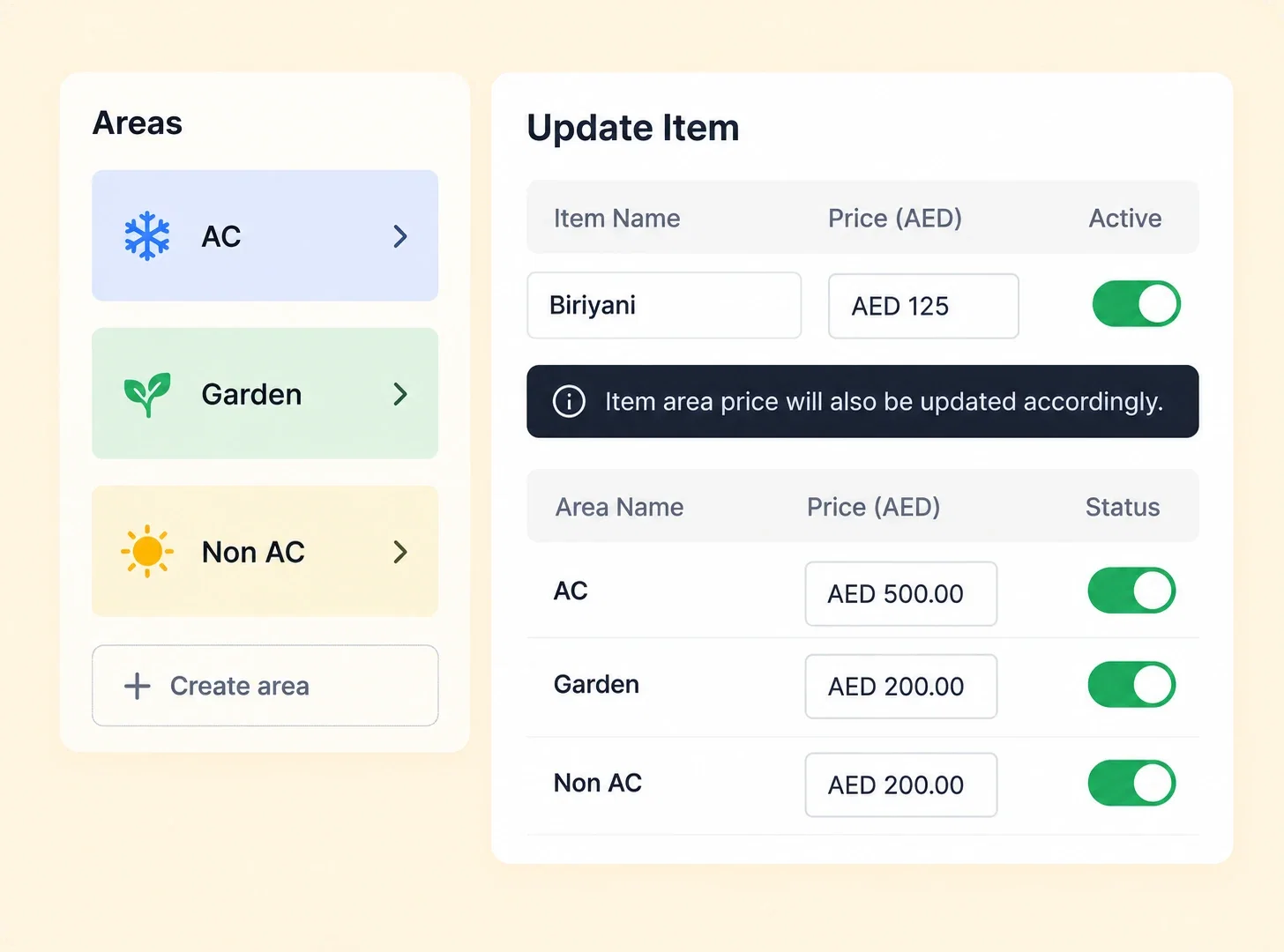
Task: Expand the Non AC area chevron
Action: pyautogui.click(x=400, y=552)
